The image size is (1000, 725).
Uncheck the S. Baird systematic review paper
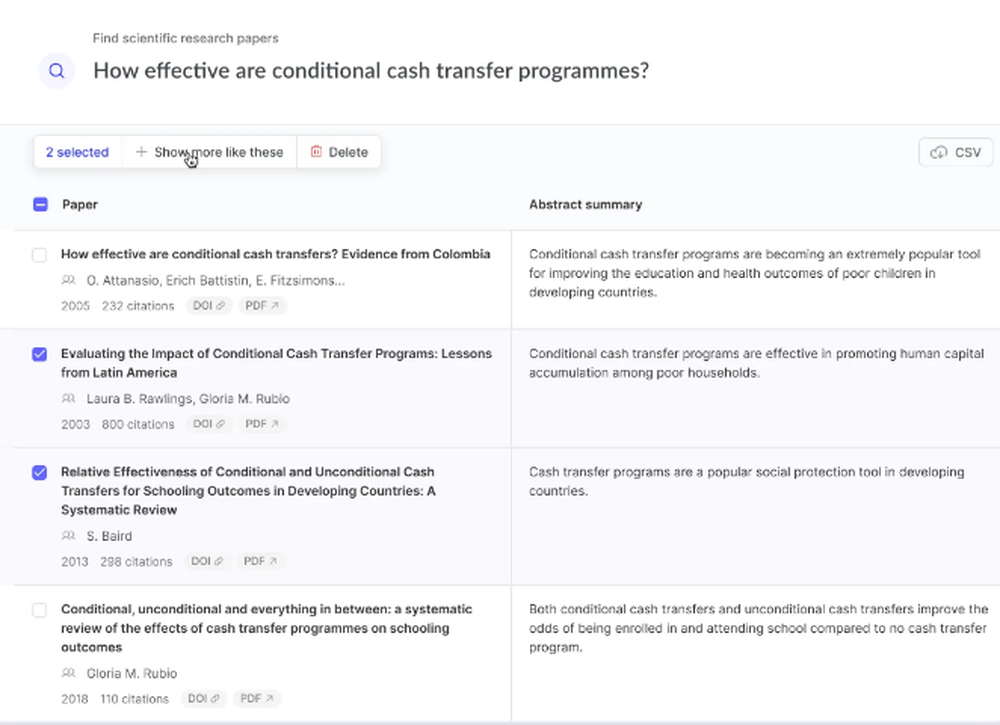(x=40, y=472)
